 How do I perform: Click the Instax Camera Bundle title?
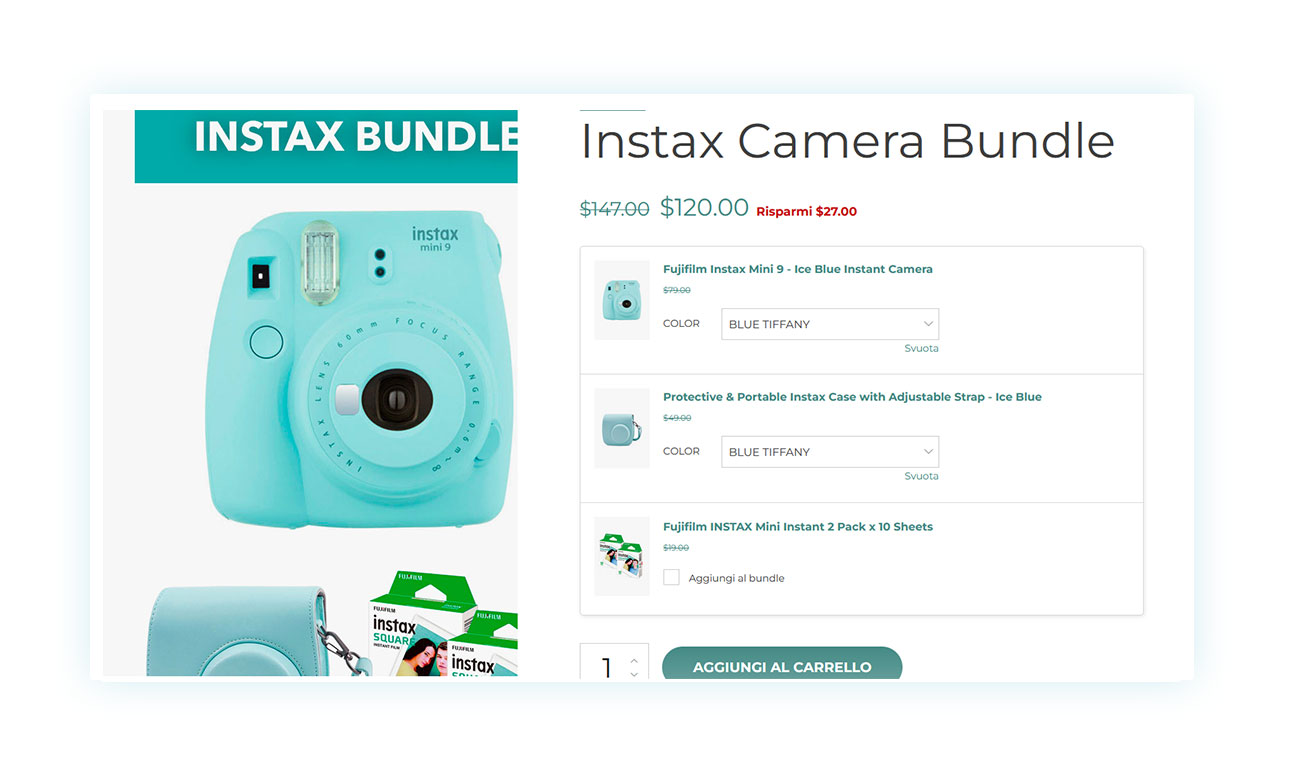click(847, 142)
